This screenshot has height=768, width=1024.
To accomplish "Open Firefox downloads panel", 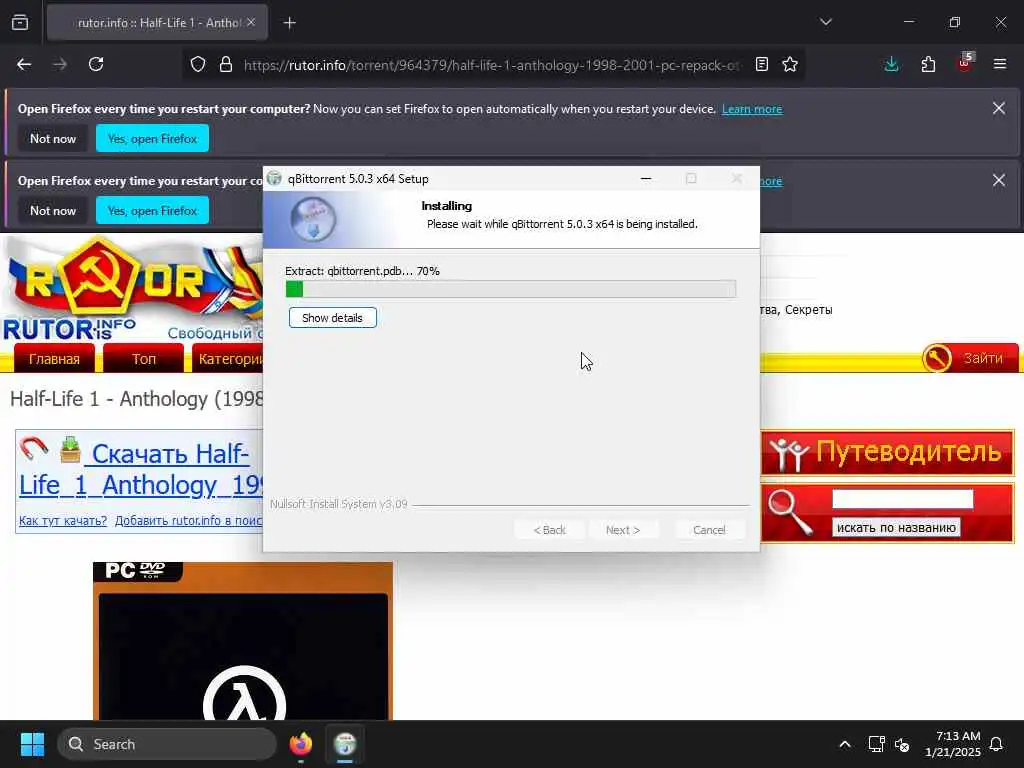I will tap(891, 64).
